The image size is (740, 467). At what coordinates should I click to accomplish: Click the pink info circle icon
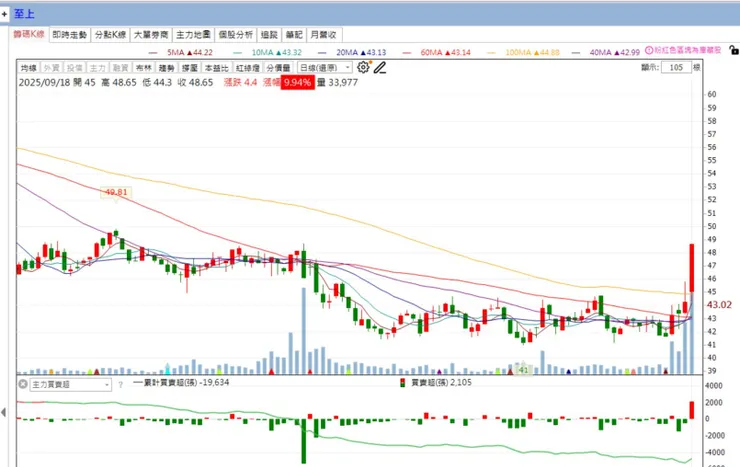click(x=649, y=50)
